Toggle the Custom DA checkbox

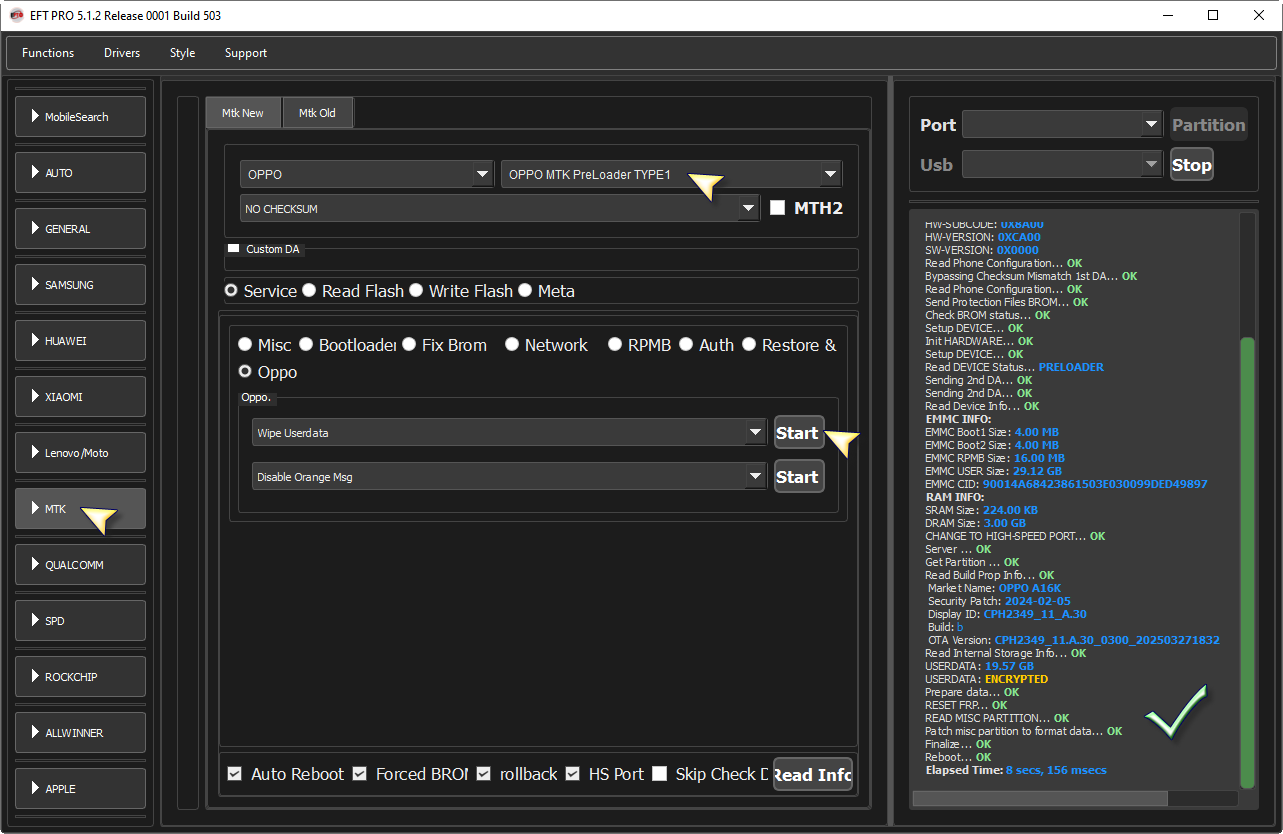pyautogui.click(x=234, y=249)
